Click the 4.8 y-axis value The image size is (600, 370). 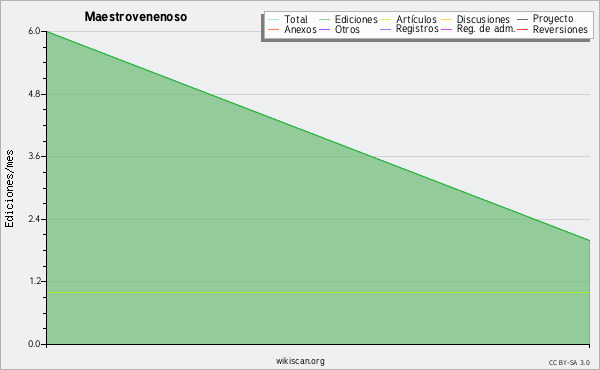34,94
